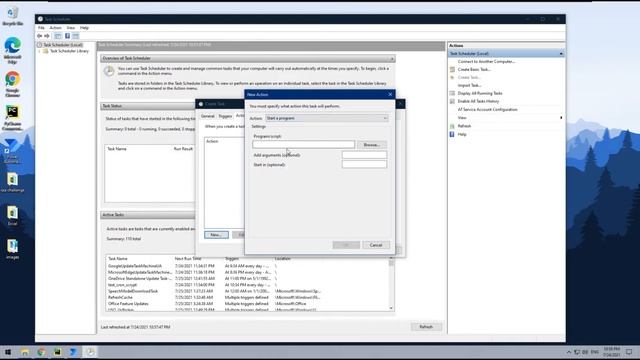Select SpeechModelDownloadTask row
Viewport: 640px width, 360px height.
click(x=248, y=291)
